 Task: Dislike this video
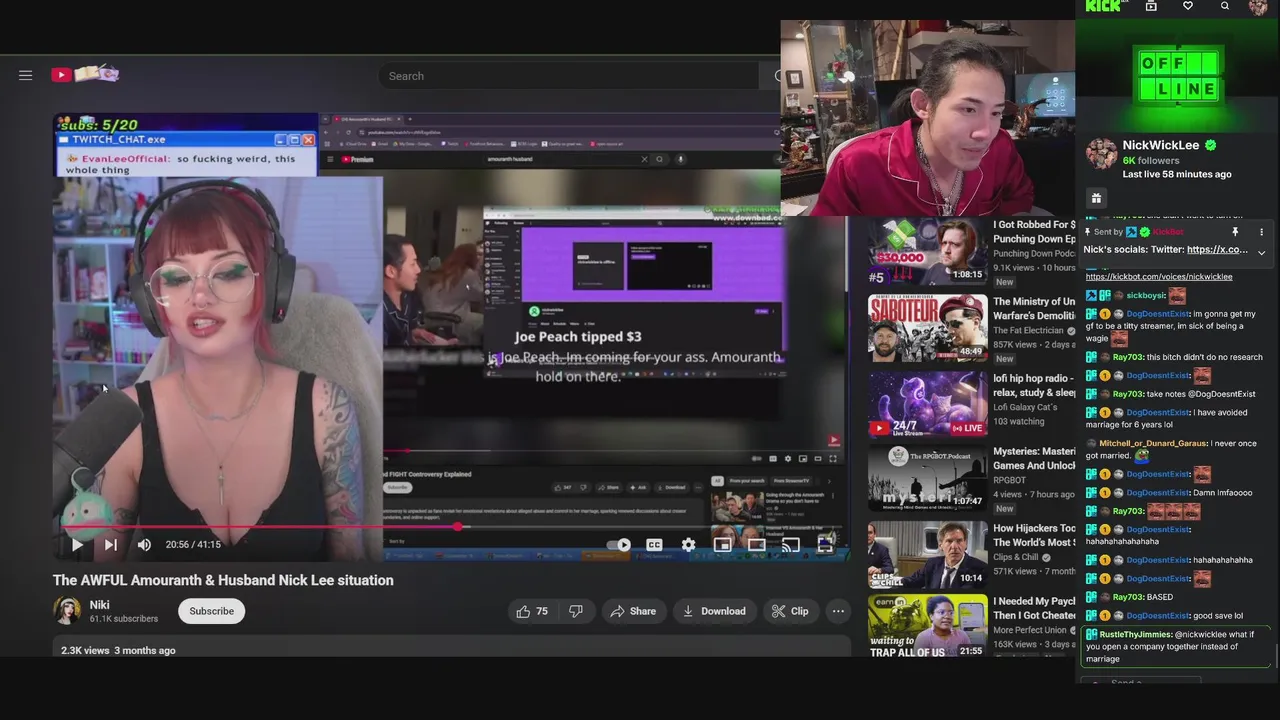click(576, 611)
